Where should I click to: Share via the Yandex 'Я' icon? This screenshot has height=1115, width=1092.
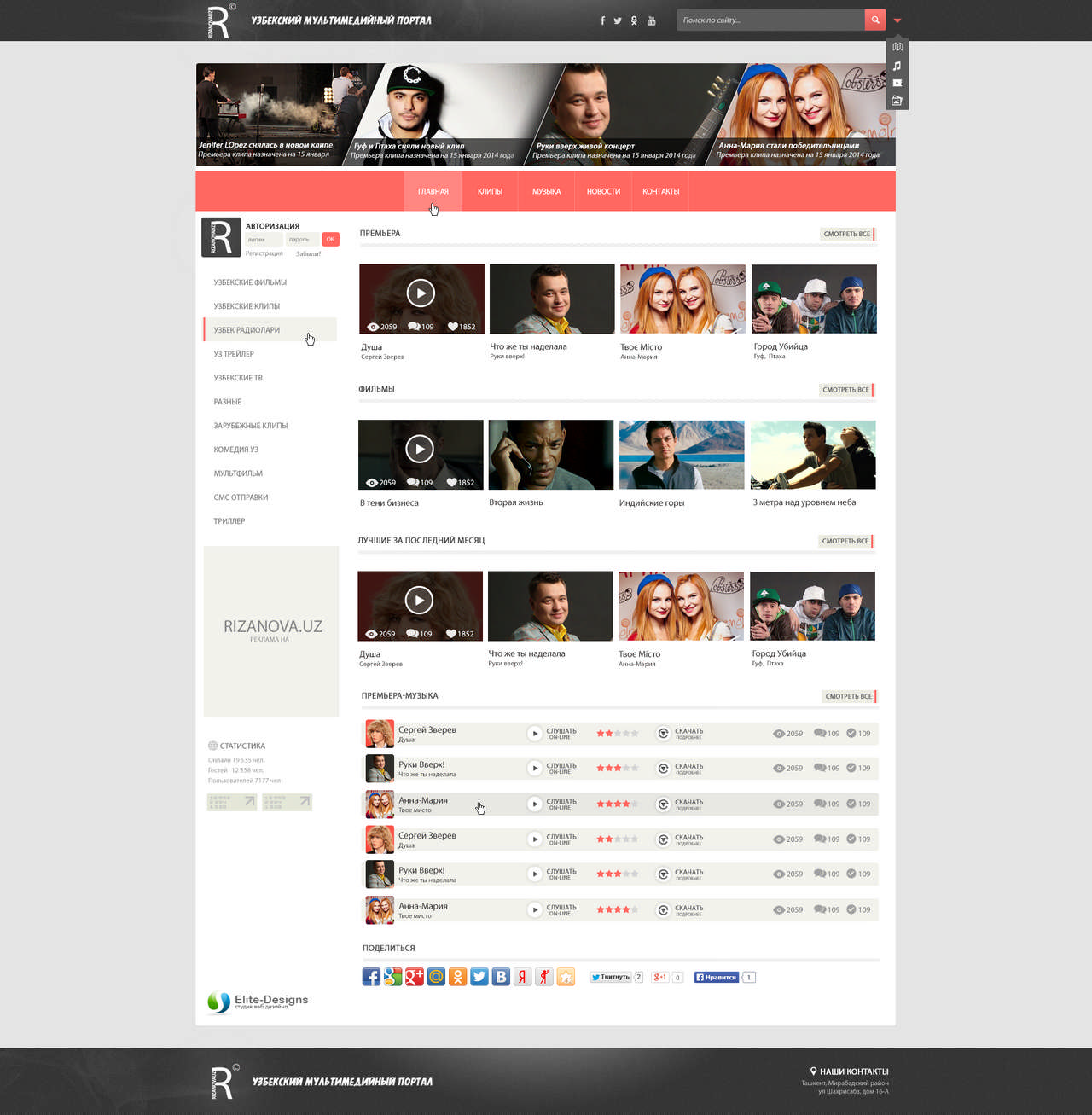tap(522, 977)
